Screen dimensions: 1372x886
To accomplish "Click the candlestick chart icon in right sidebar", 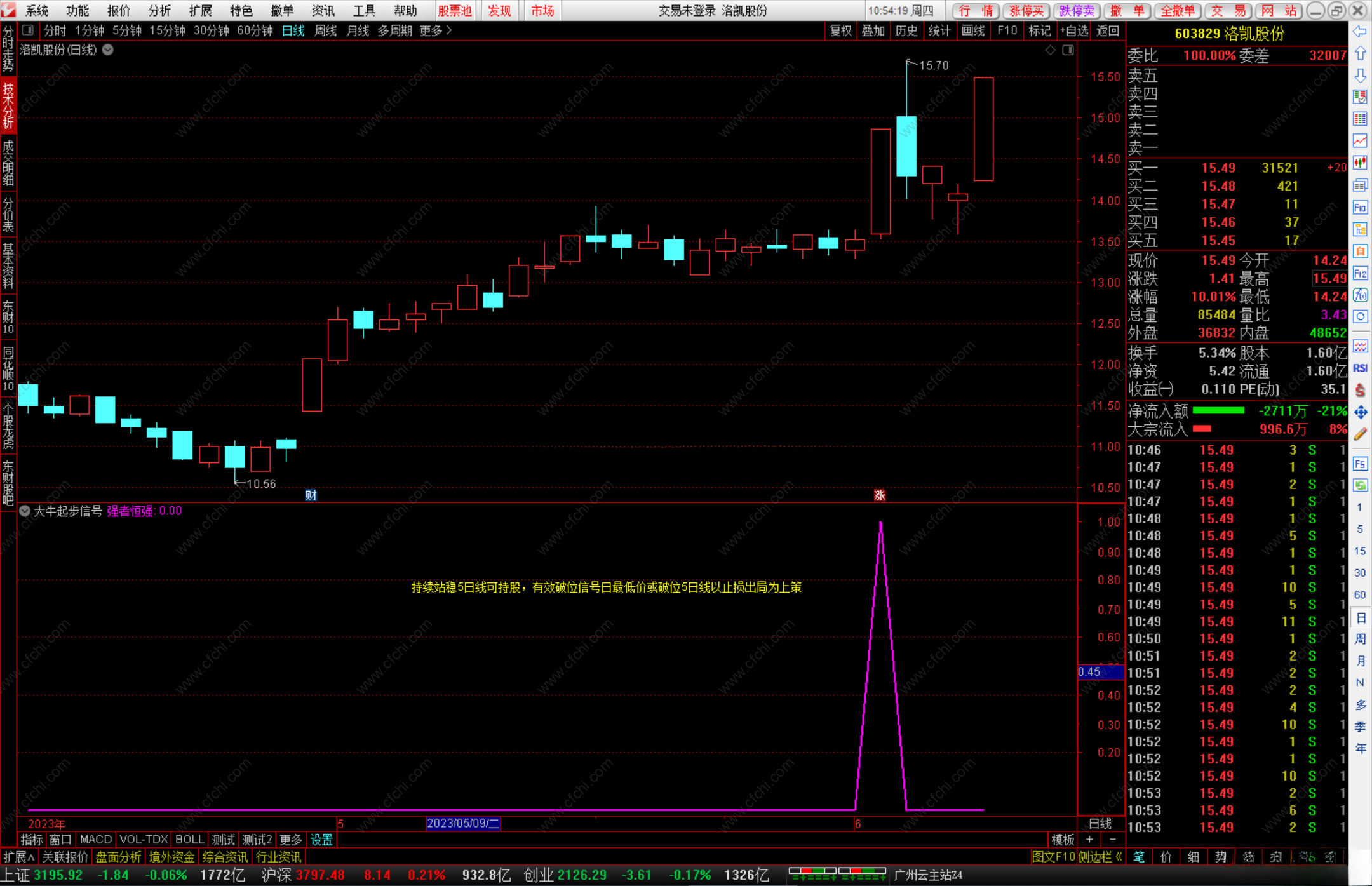I will coord(1360,163).
